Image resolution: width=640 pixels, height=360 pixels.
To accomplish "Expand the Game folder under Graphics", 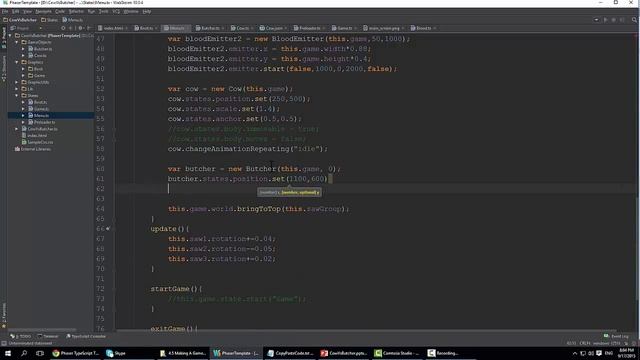I will pos(23,76).
